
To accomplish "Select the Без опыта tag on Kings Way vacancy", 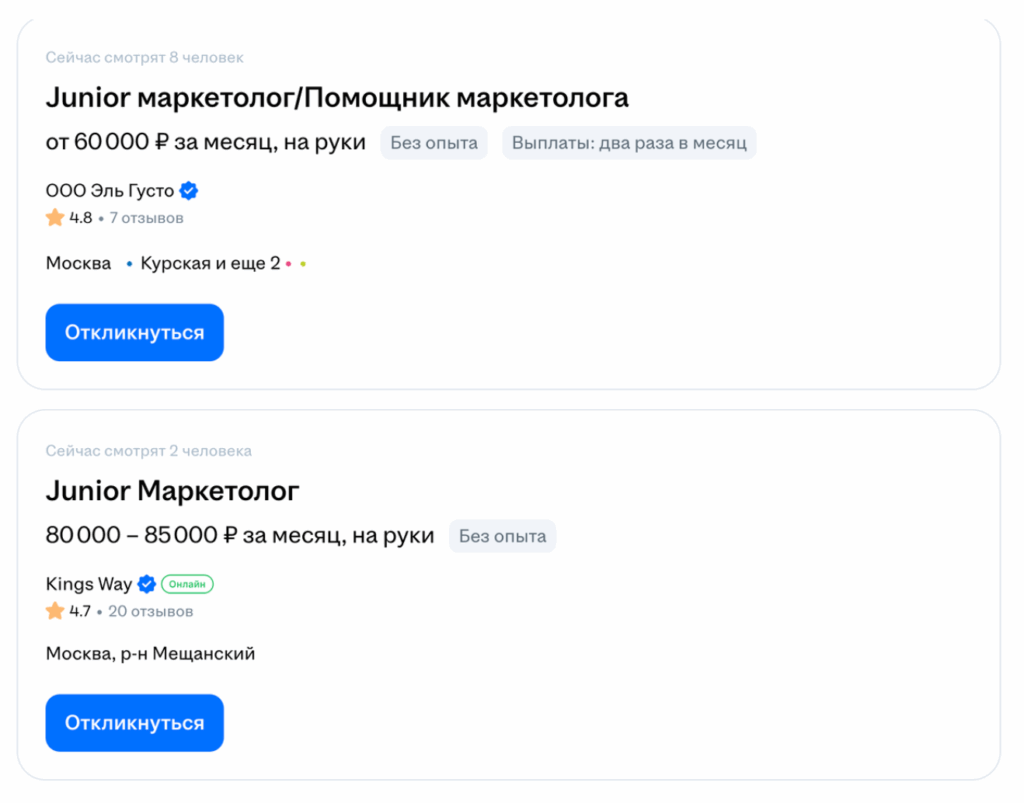I will (x=502, y=536).
